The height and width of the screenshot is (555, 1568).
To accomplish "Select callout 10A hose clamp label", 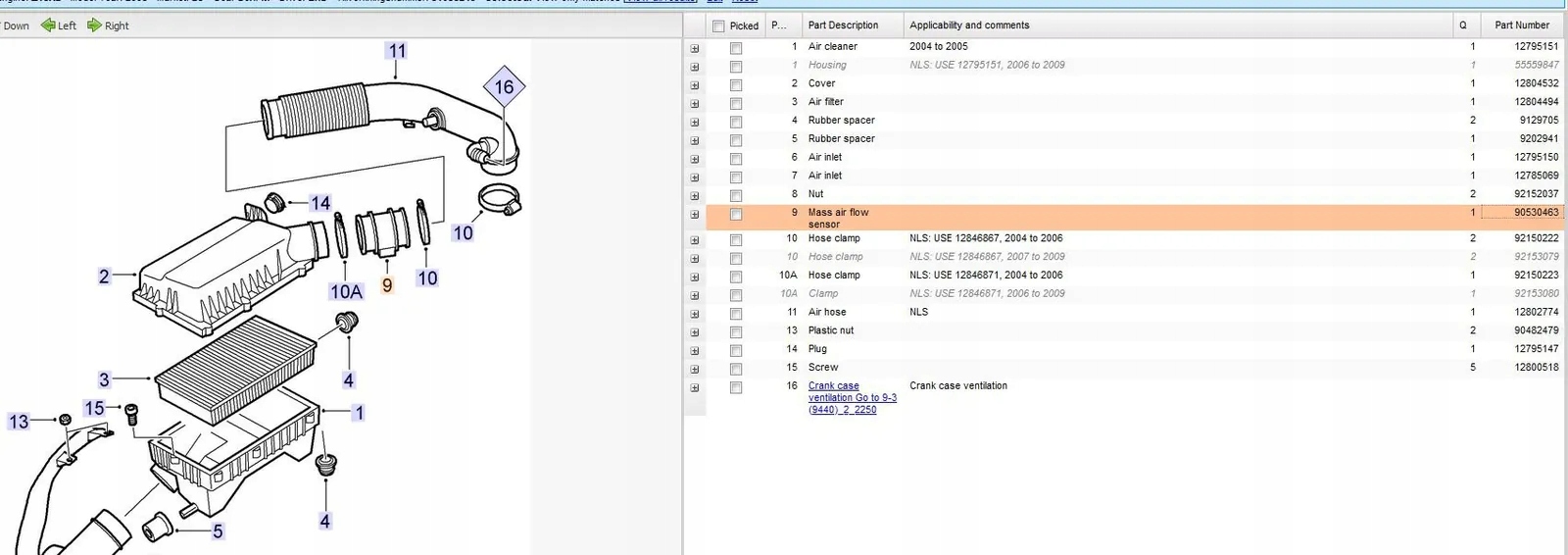I will [x=346, y=291].
